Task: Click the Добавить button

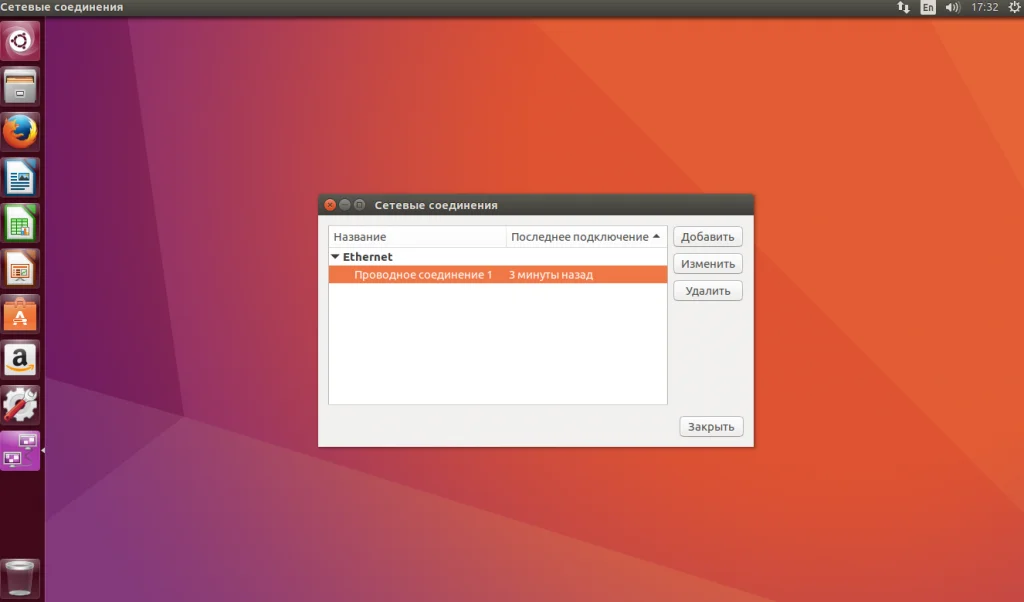Action: tap(708, 236)
